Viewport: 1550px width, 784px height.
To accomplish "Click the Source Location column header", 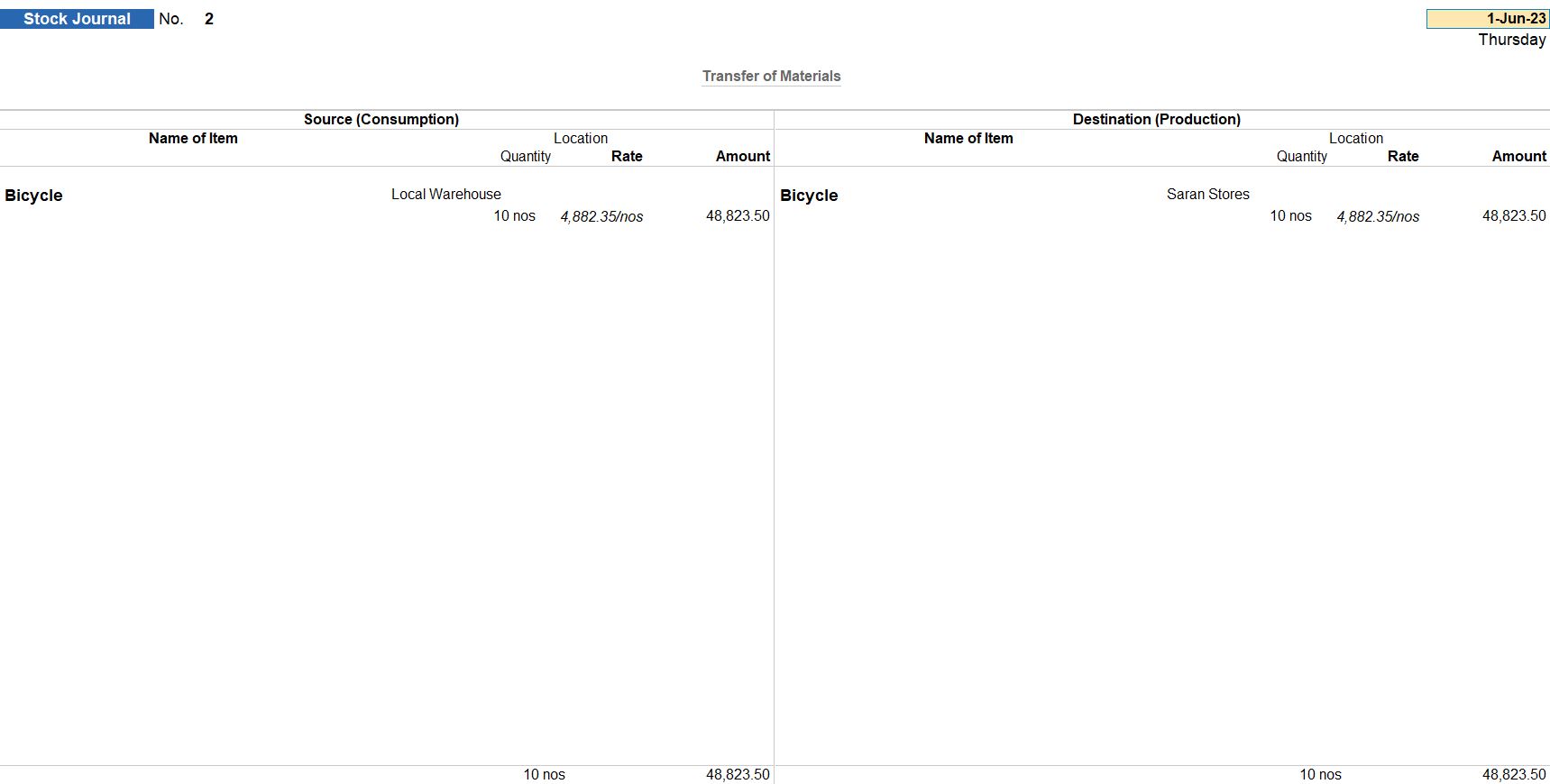I will tap(581, 139).
